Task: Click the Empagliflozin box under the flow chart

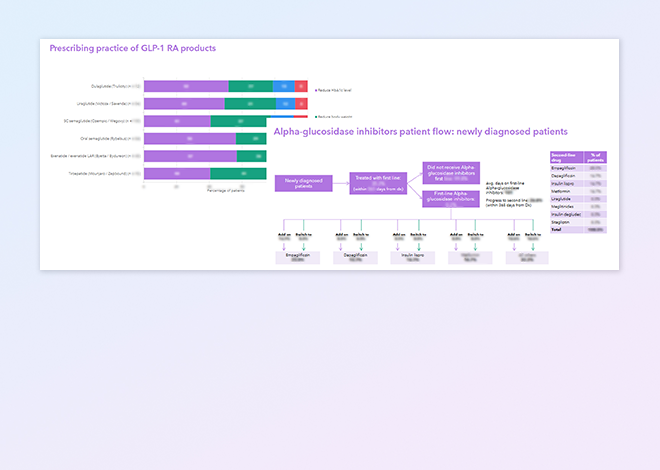Action: click(298, 258)
